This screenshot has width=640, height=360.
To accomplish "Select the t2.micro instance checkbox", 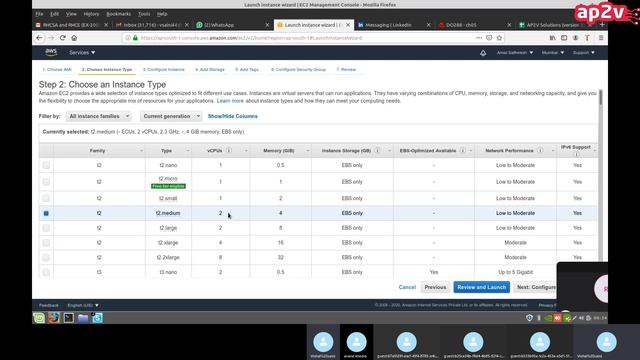I will [x=46, y=182].
